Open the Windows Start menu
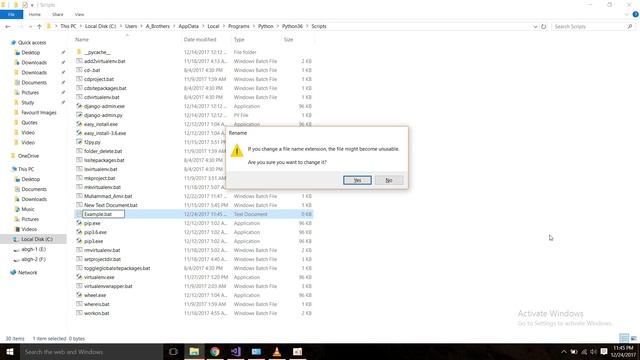Viewport: 640px width, 360px height. click(10, 351)
